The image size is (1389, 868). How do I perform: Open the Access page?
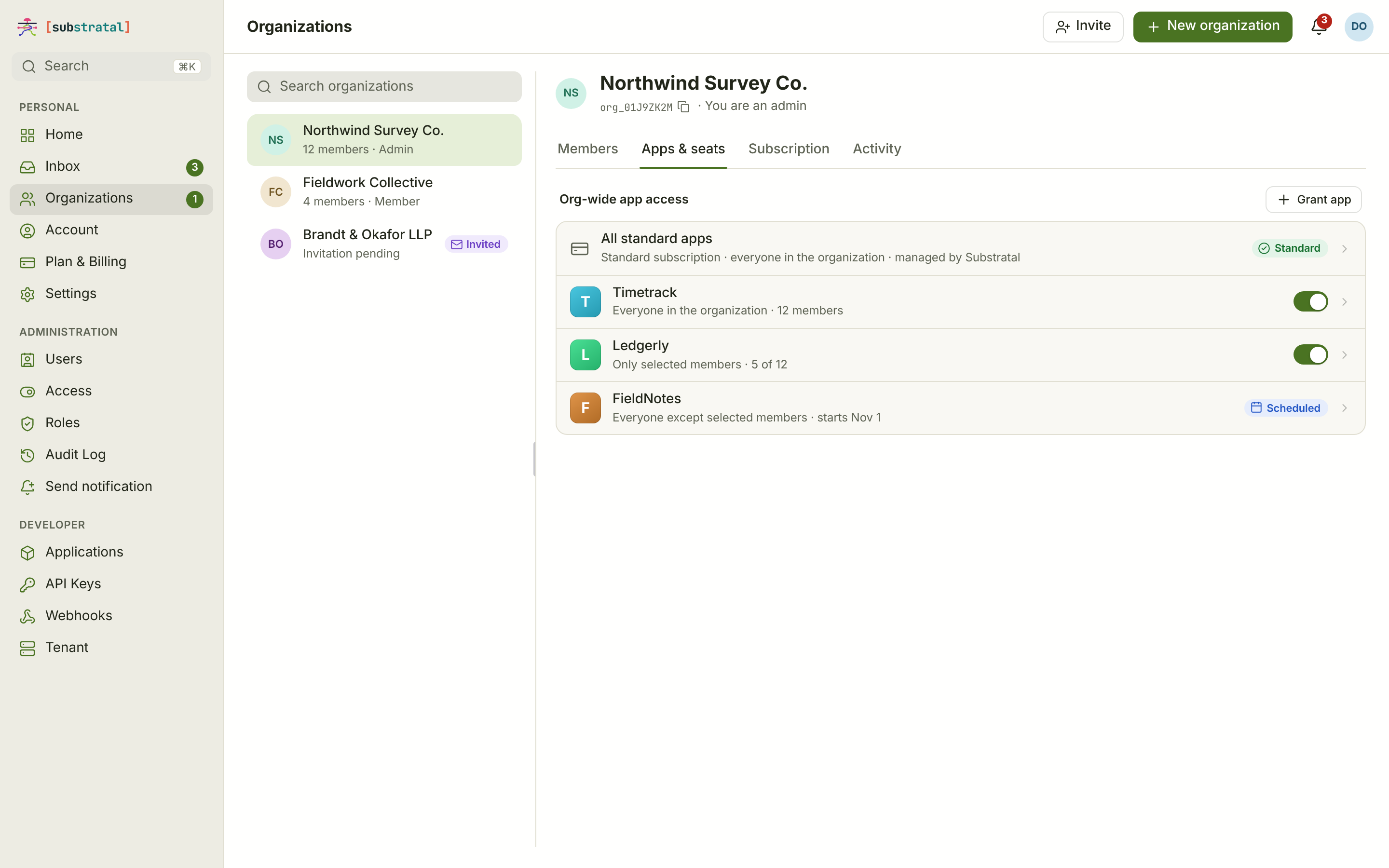click(x=111, y=391)
